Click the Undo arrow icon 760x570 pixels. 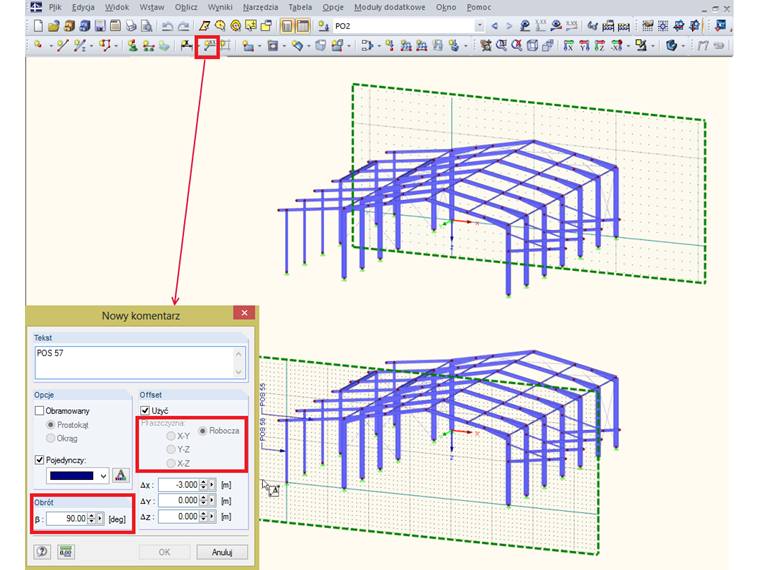coord(167,26)
